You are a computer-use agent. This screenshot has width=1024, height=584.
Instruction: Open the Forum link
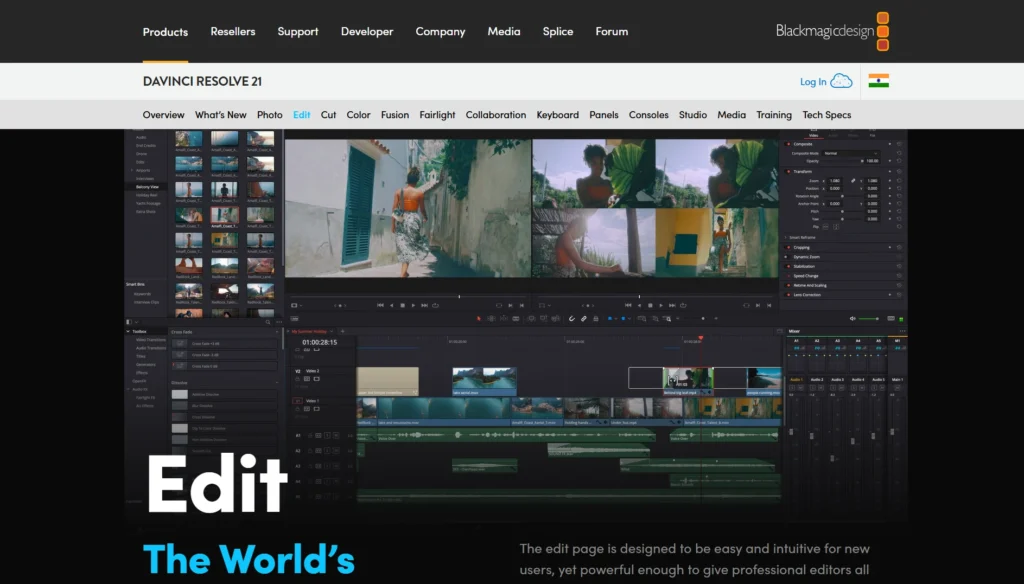[x=611, y=31]
